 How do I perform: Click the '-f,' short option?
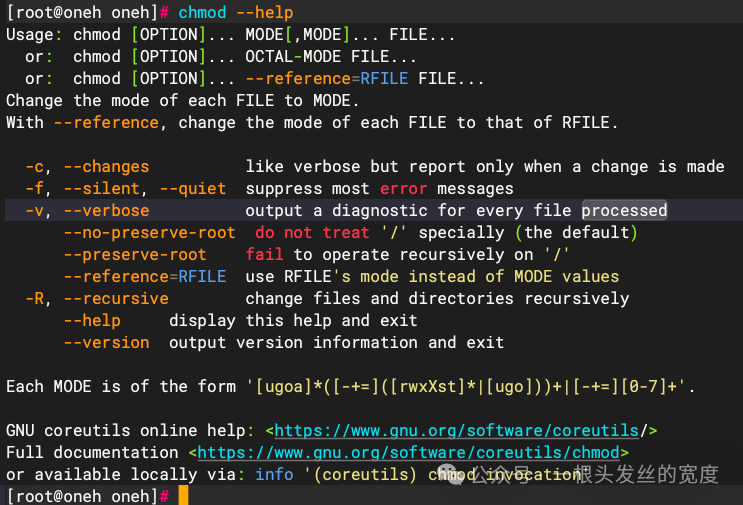(x=38, y=189)
